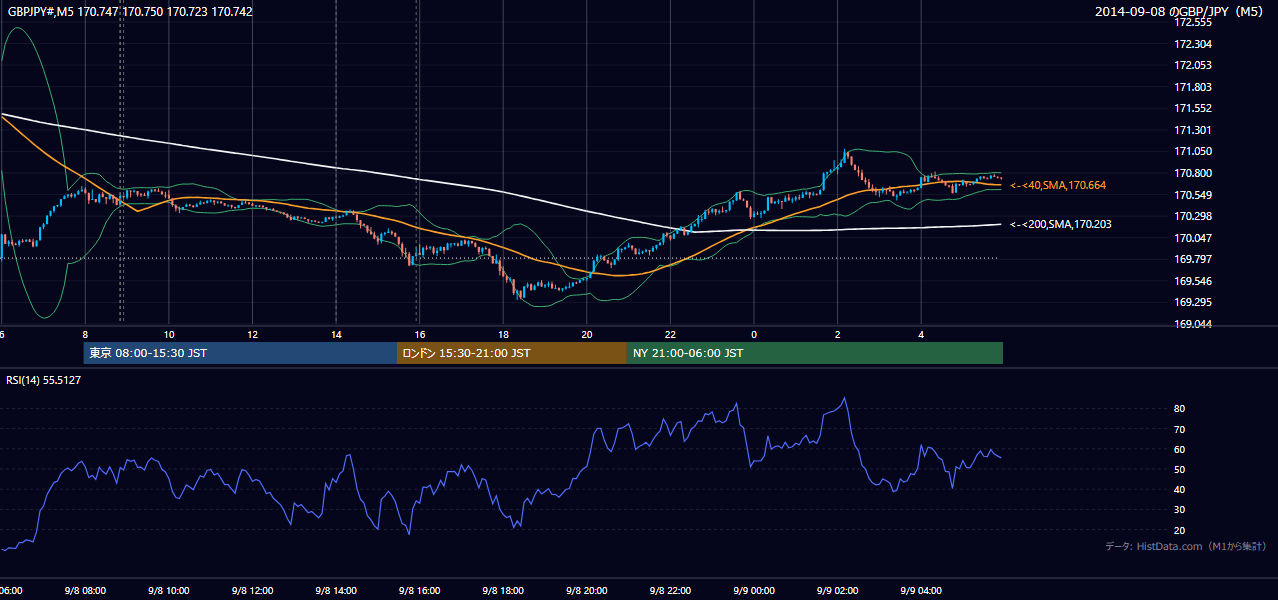Click hour label 2 under price chart
This screenshot has width=1278, height=600.
pos(837,334)
